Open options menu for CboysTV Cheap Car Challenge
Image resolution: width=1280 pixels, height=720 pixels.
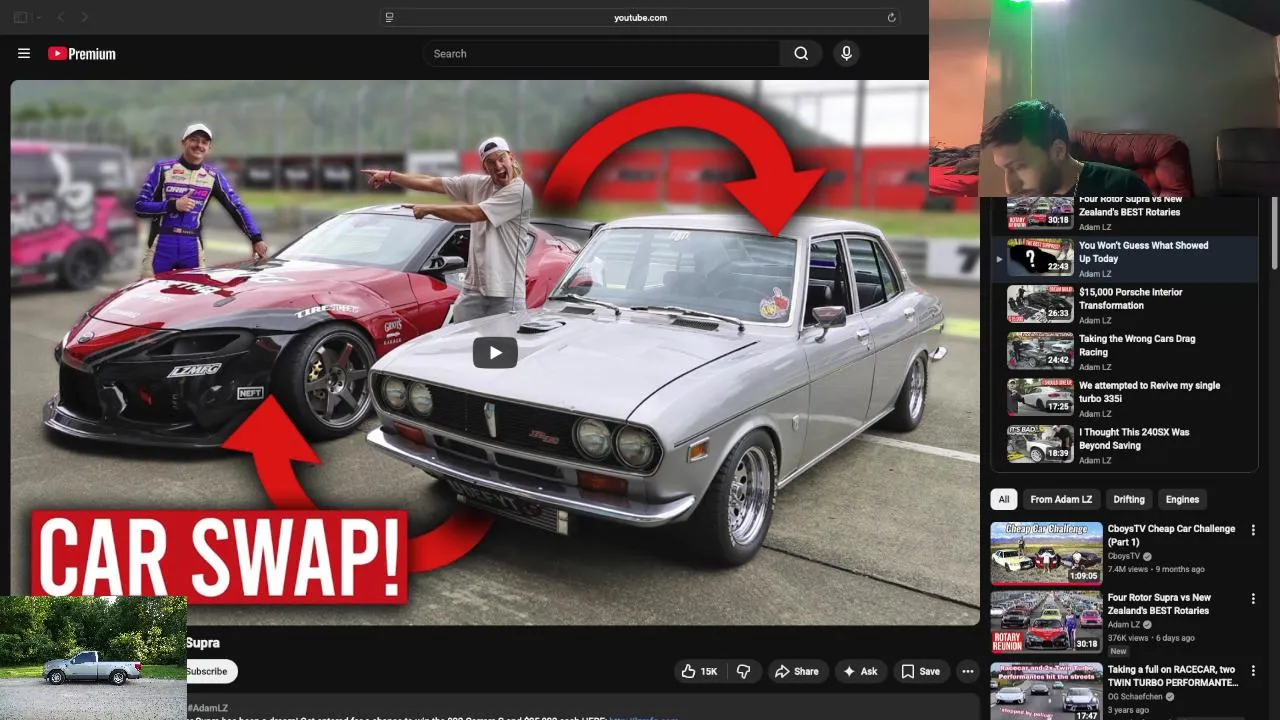[x=1253, y=530]
